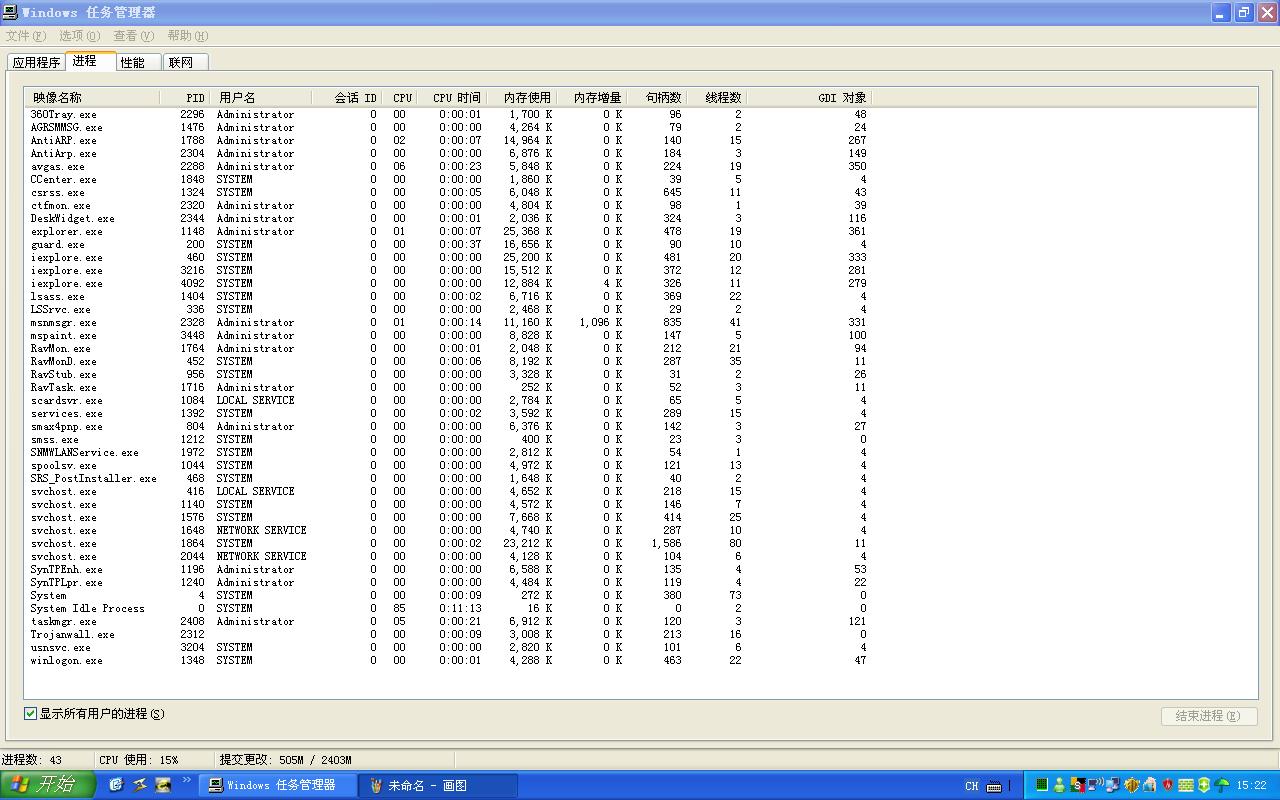This screenshot has height=800, width=1280.
Task: Open the 文件 menu
Action: pyautogui.click(x=26, y=36)
